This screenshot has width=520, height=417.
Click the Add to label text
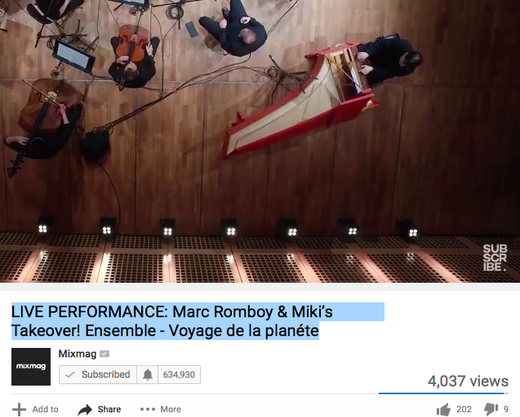point(45,409)
